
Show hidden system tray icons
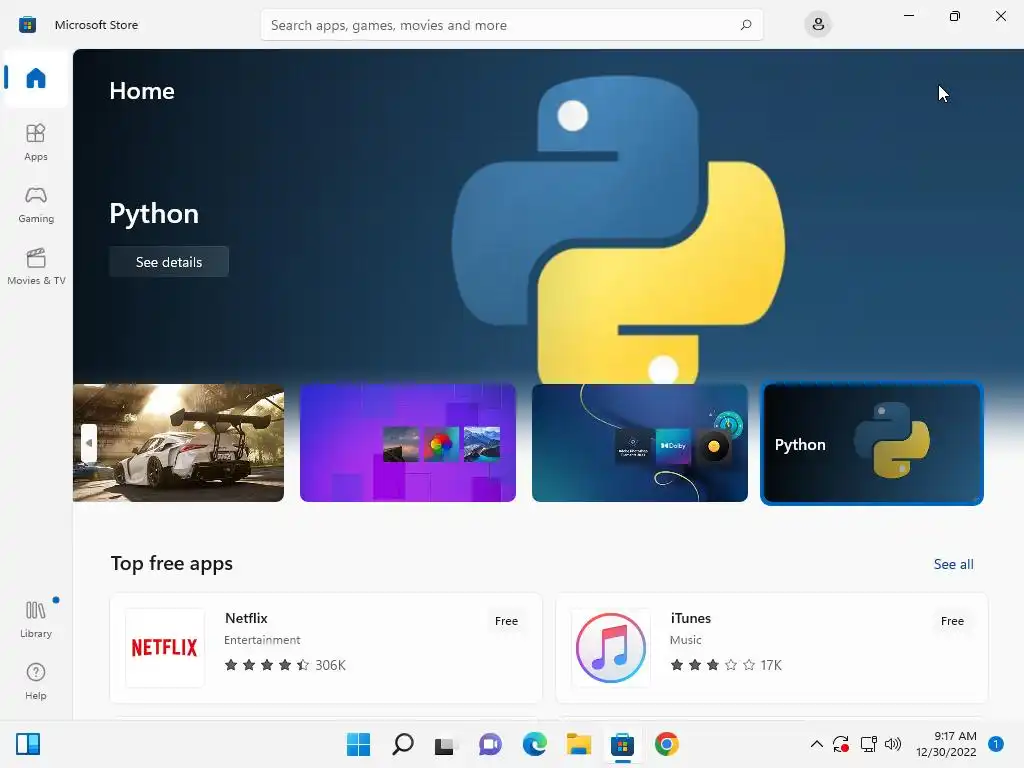pos(816,744)
